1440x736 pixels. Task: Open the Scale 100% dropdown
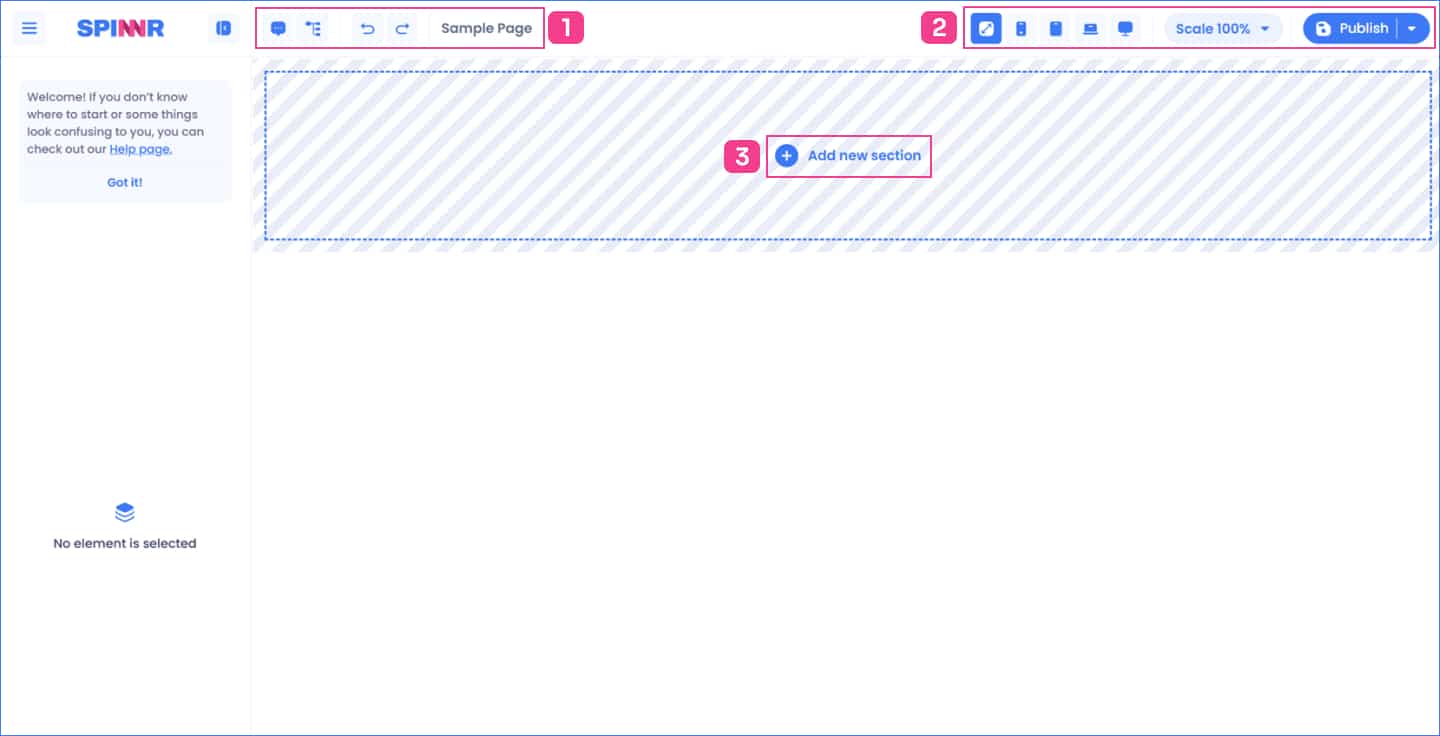click(x=1222, y=28)
